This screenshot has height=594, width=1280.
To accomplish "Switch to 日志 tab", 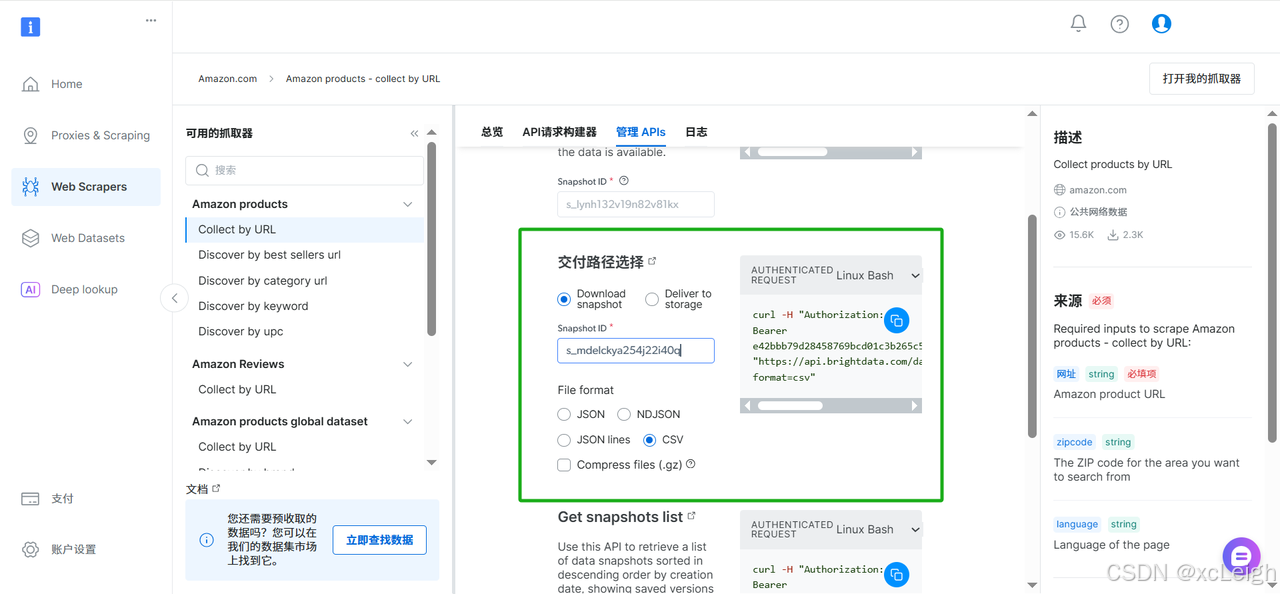I will (x=696, y=132).
